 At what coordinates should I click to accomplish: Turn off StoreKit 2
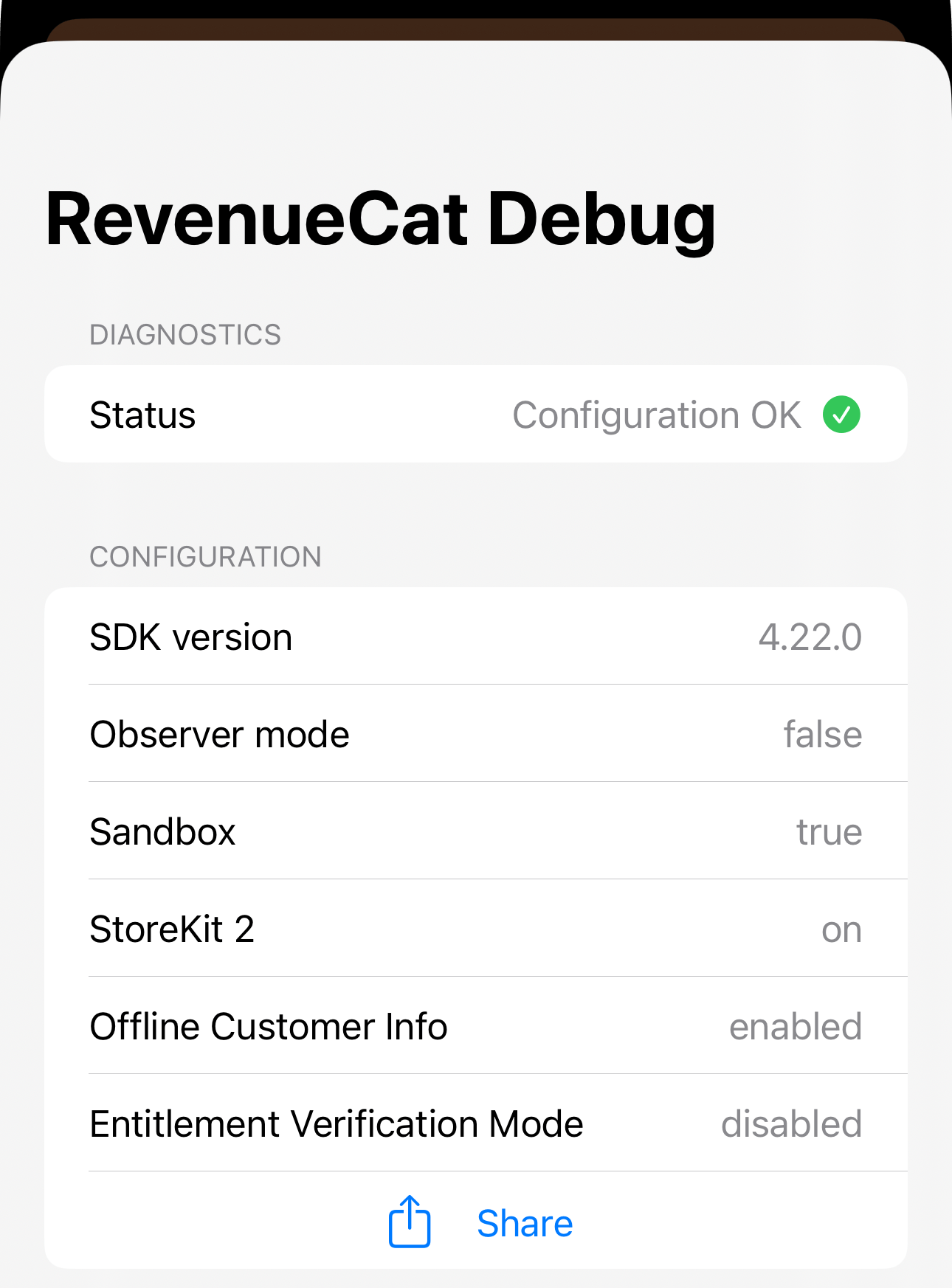point(476,929)
